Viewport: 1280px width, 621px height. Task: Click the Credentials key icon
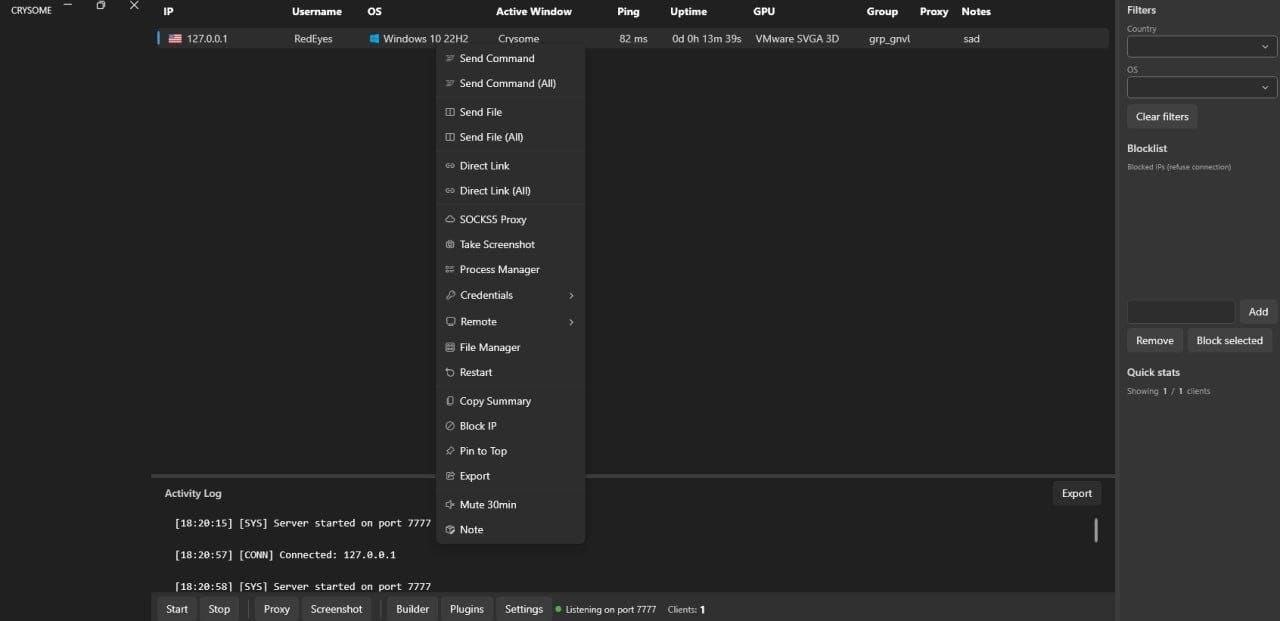[450, 296]
